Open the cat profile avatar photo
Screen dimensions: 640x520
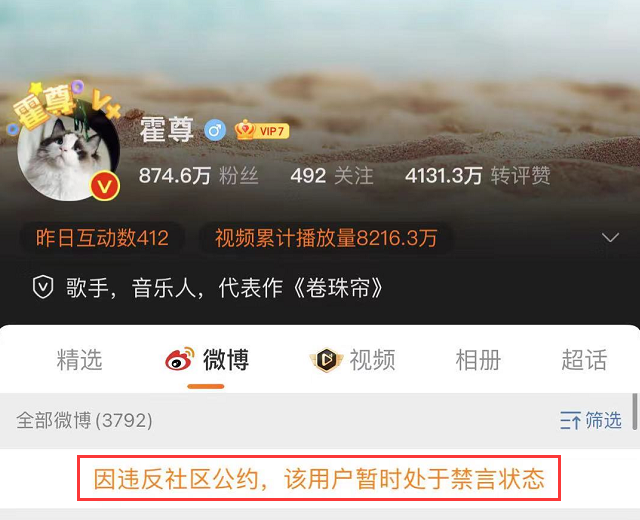tap(68, 154)
